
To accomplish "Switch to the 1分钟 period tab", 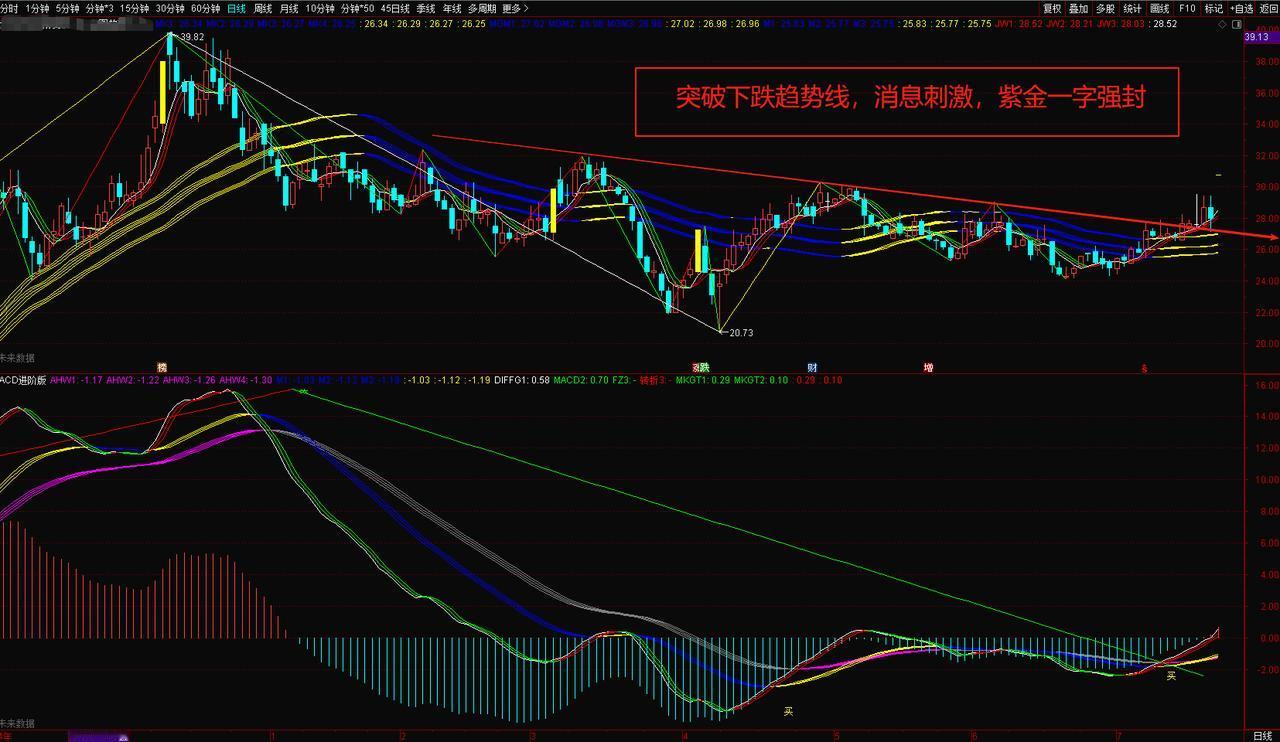I will coord(37,8).
